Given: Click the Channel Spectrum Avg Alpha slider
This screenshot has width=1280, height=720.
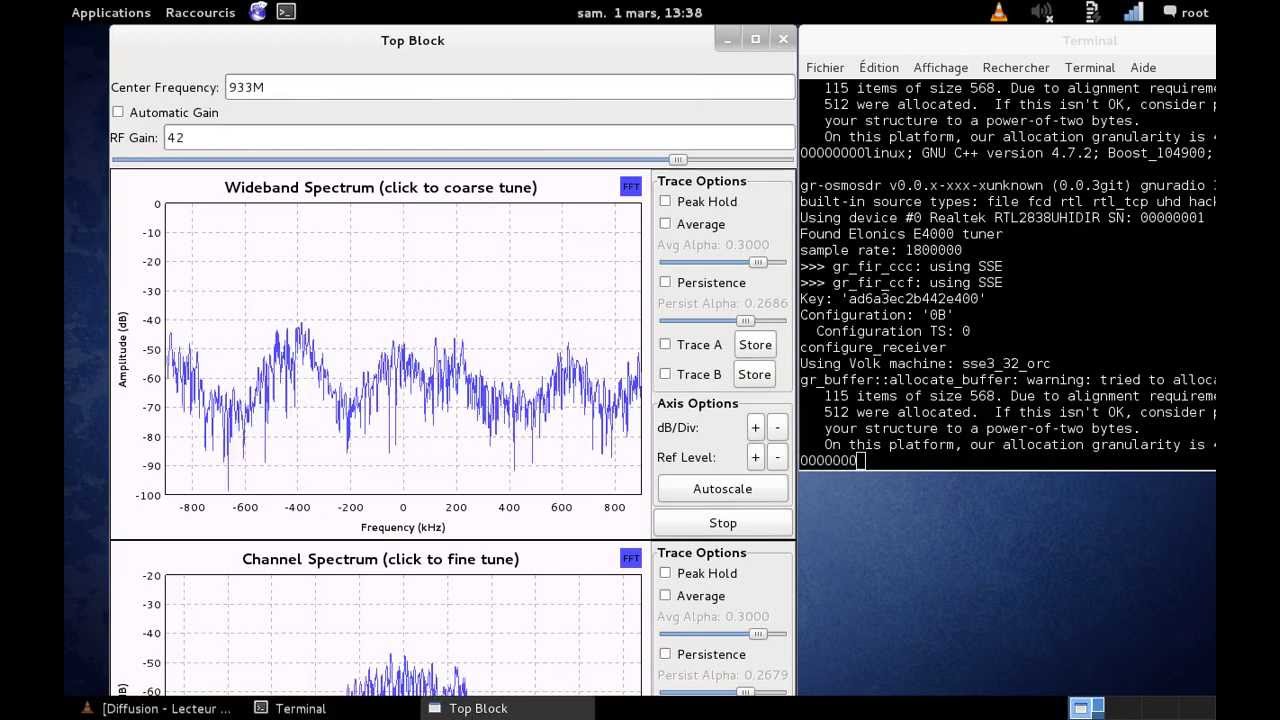Looking at the screenshot, I should point(722,634).
